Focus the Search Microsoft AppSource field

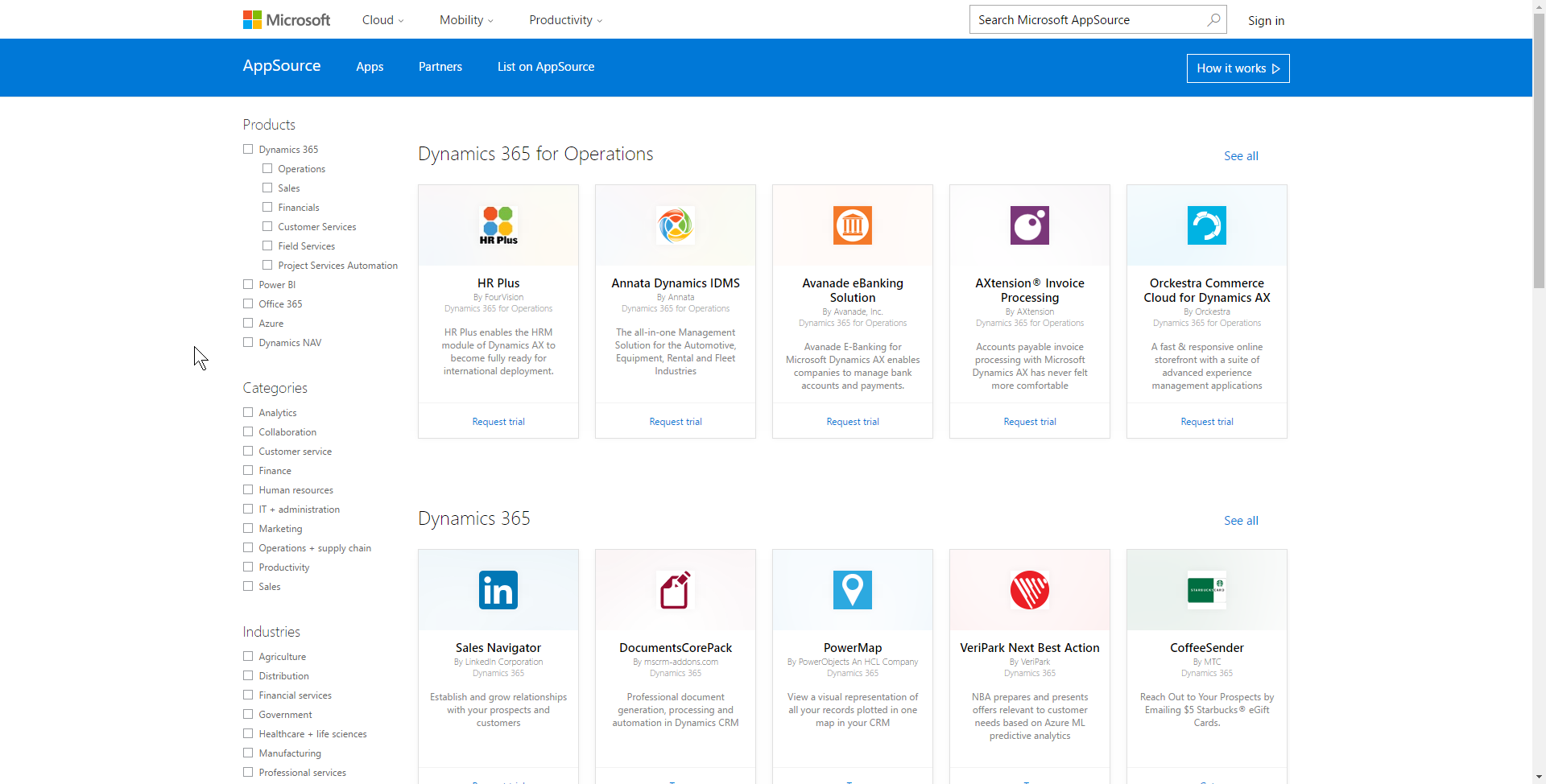[1087, 20]
